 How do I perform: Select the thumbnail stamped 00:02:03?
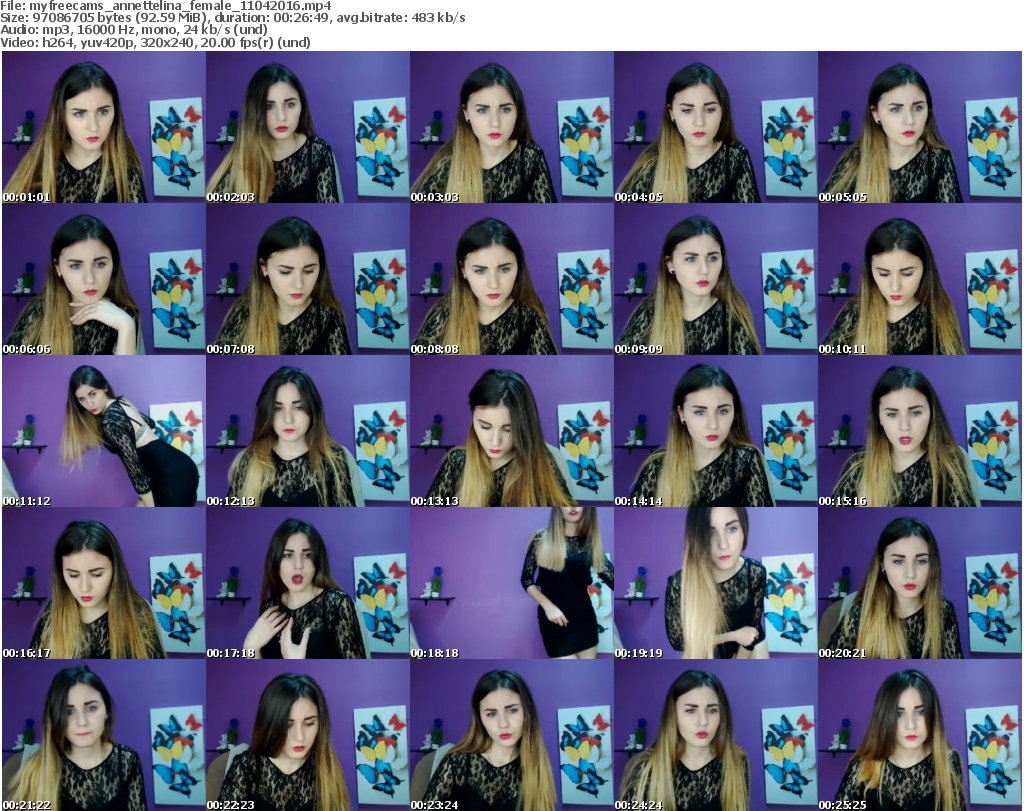308,127
